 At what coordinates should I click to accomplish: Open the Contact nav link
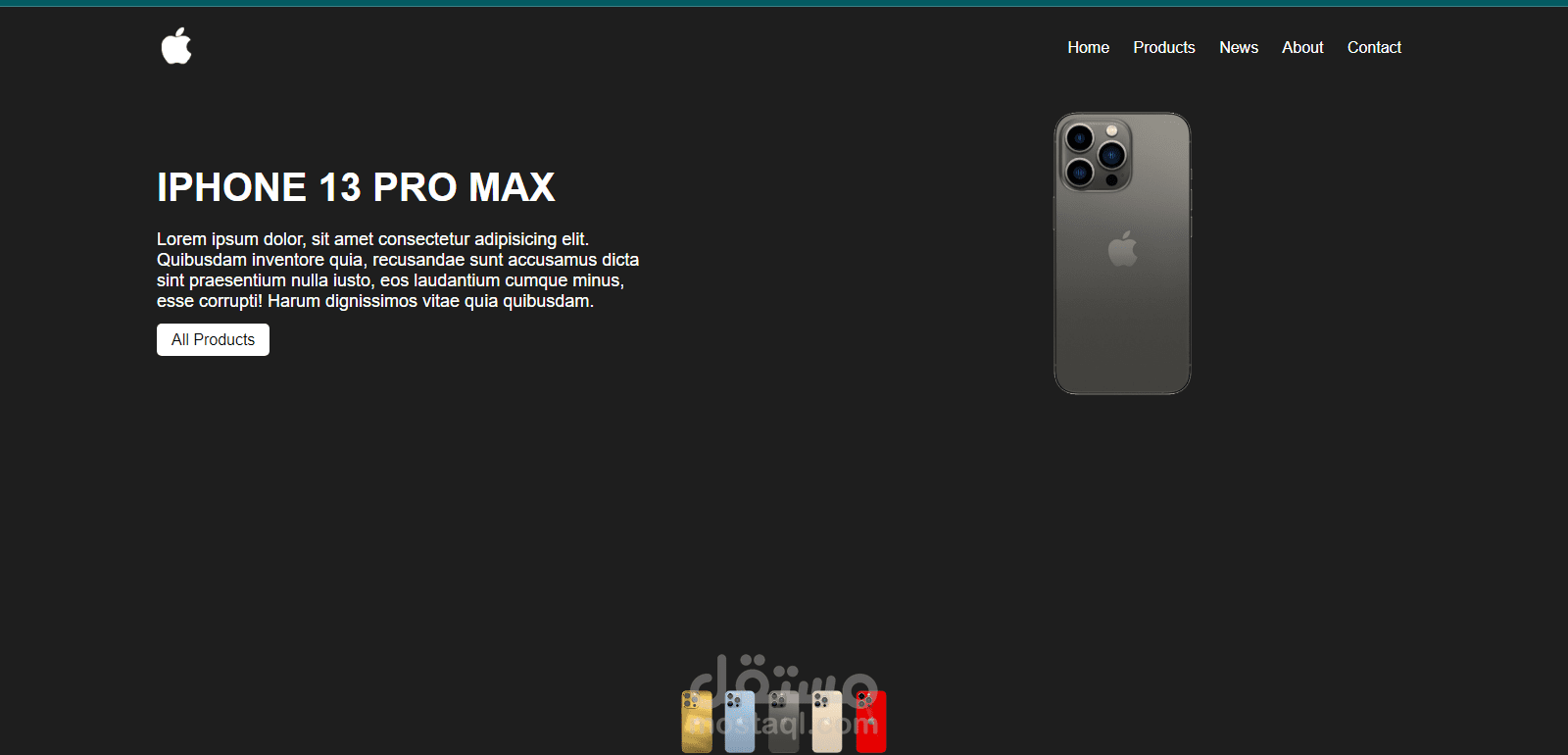tap(1374, 47)
